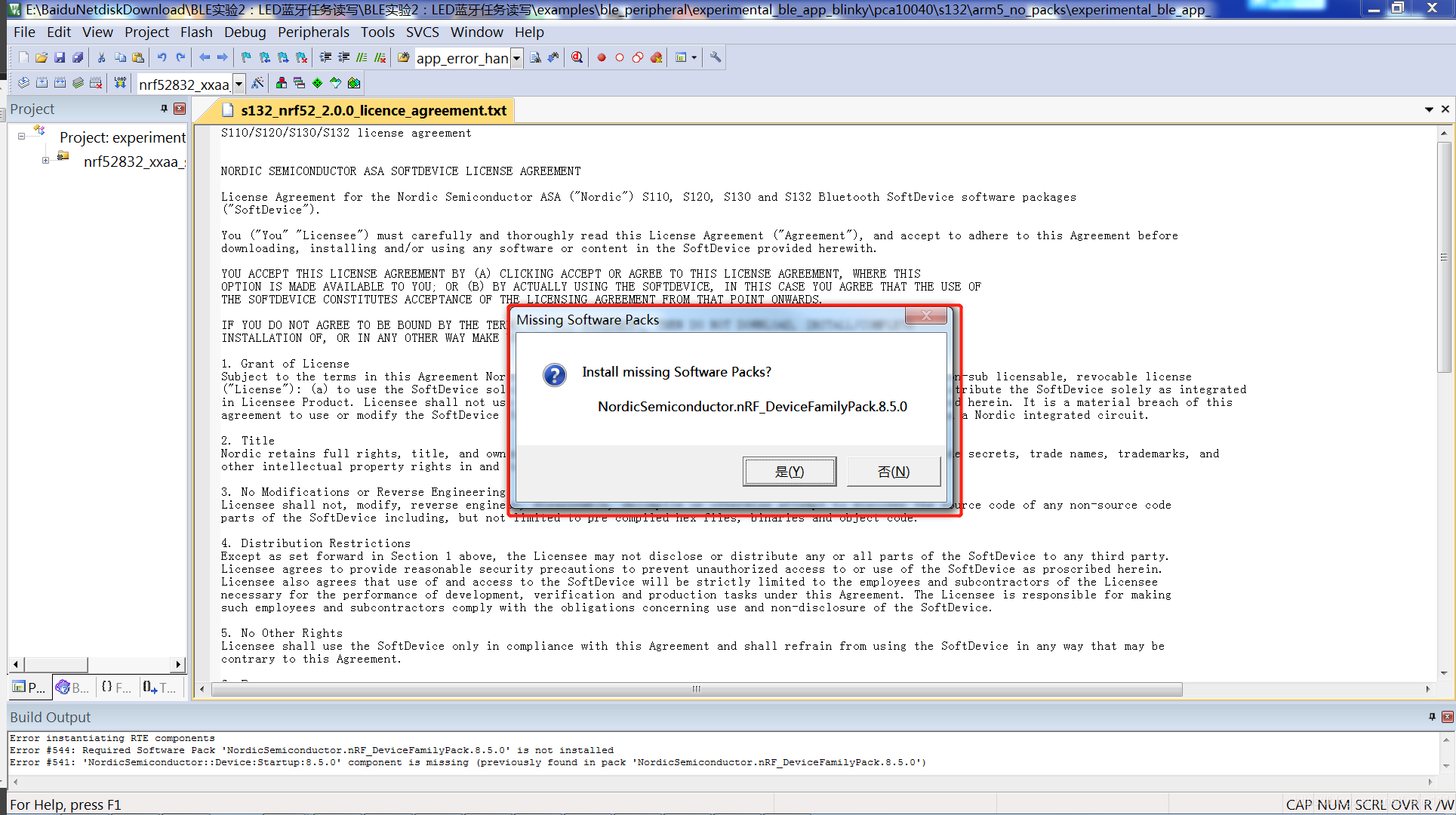The width and height of the screenshot is (1456, 815).
Task: Switch to the Functions panel tab
Action: click(116, 687)
